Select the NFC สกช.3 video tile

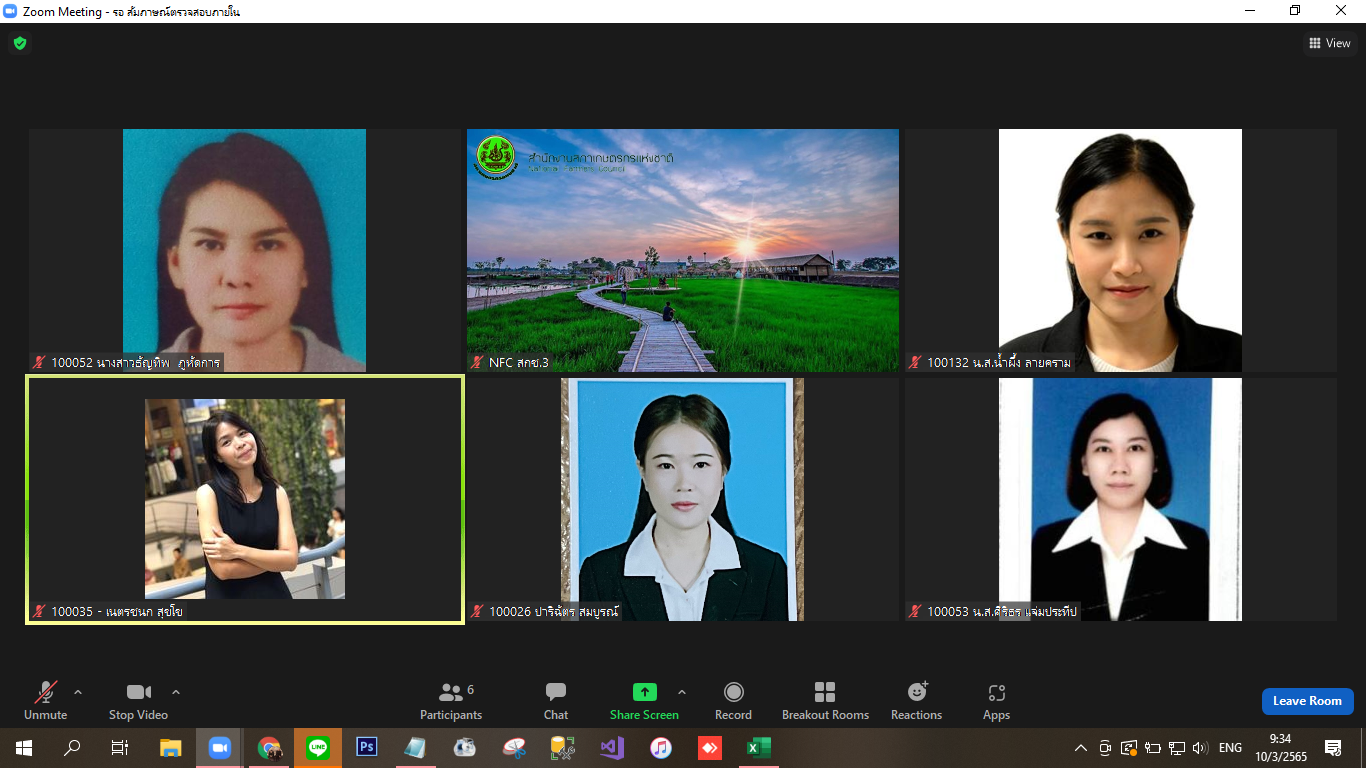coord(683,250)
